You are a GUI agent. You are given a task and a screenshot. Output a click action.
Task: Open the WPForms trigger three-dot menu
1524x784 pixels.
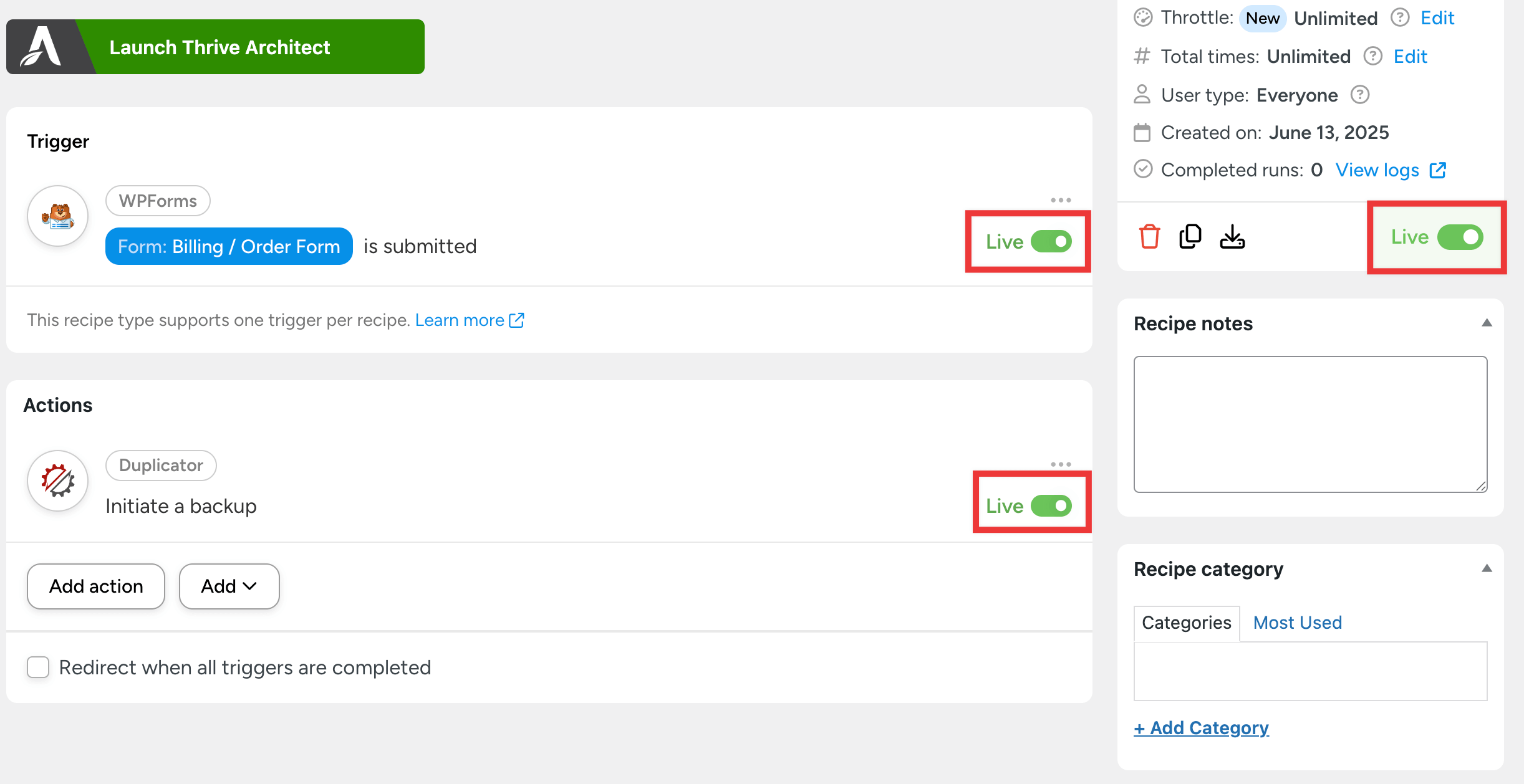click(1061, 200)
